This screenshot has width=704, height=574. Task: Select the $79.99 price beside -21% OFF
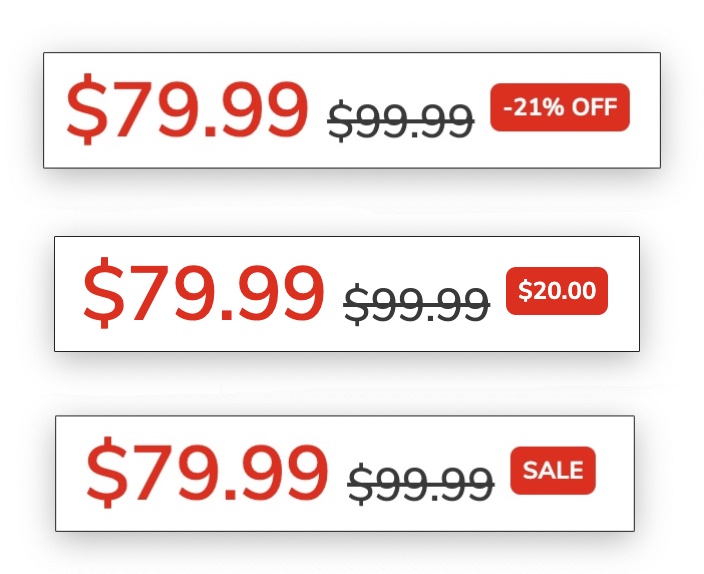(x=187, y=110)
